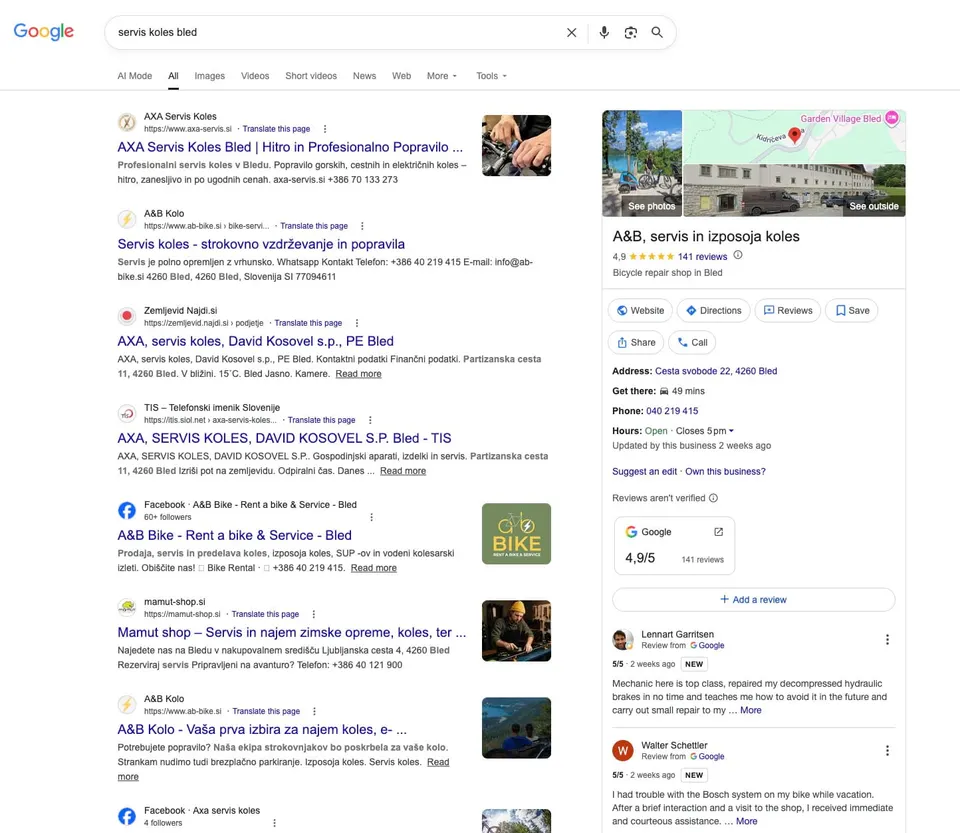Open options menu for mamut-shop.si result
960x833 pixels.
[x=313, y=614]
